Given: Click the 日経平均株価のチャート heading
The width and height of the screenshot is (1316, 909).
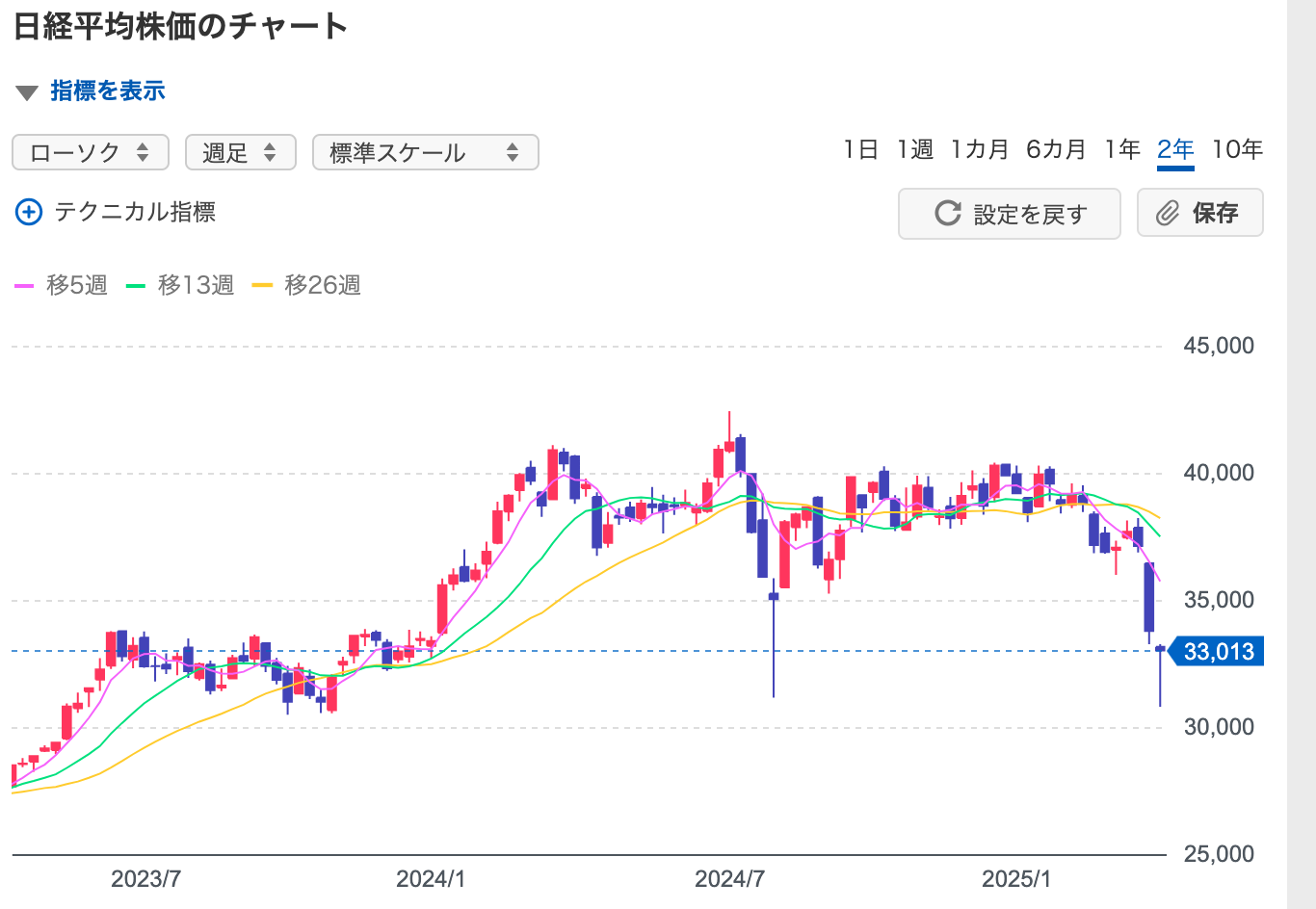Looking at the screenshot, I should pos(181,26).
